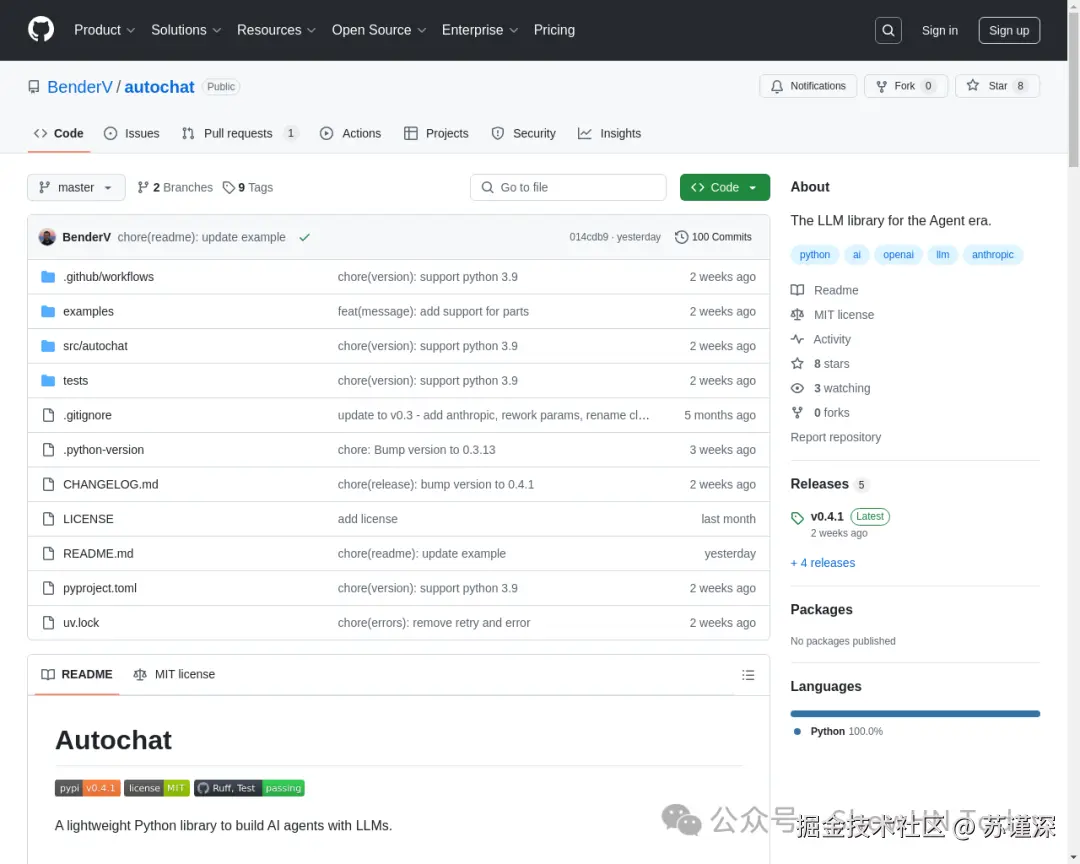Image resolution: width=1080 pixels, height=864 pixels.
Task: Open the green Code dropdown button
Action: coord(725,187)
